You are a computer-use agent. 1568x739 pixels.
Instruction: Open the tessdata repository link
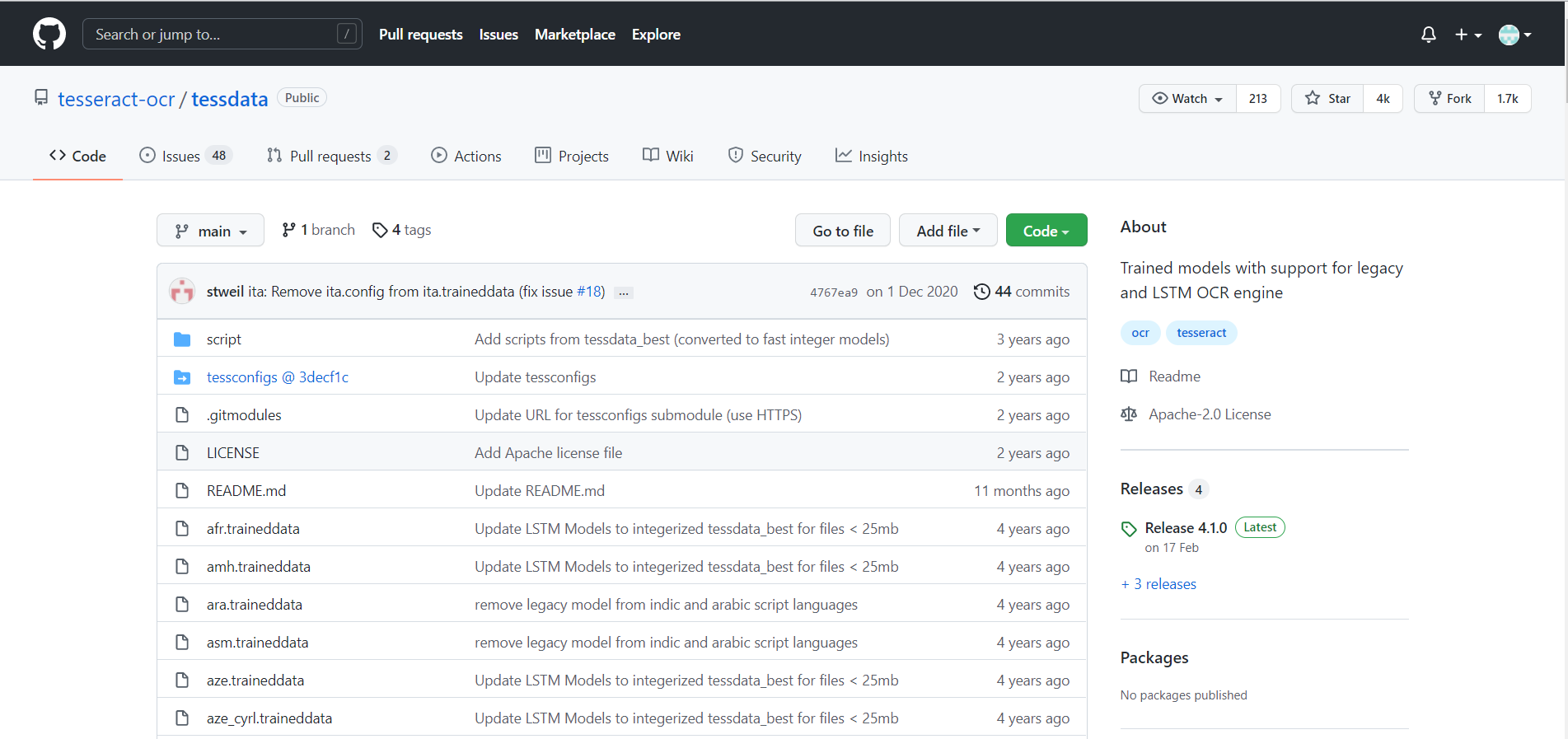point(230,99)
